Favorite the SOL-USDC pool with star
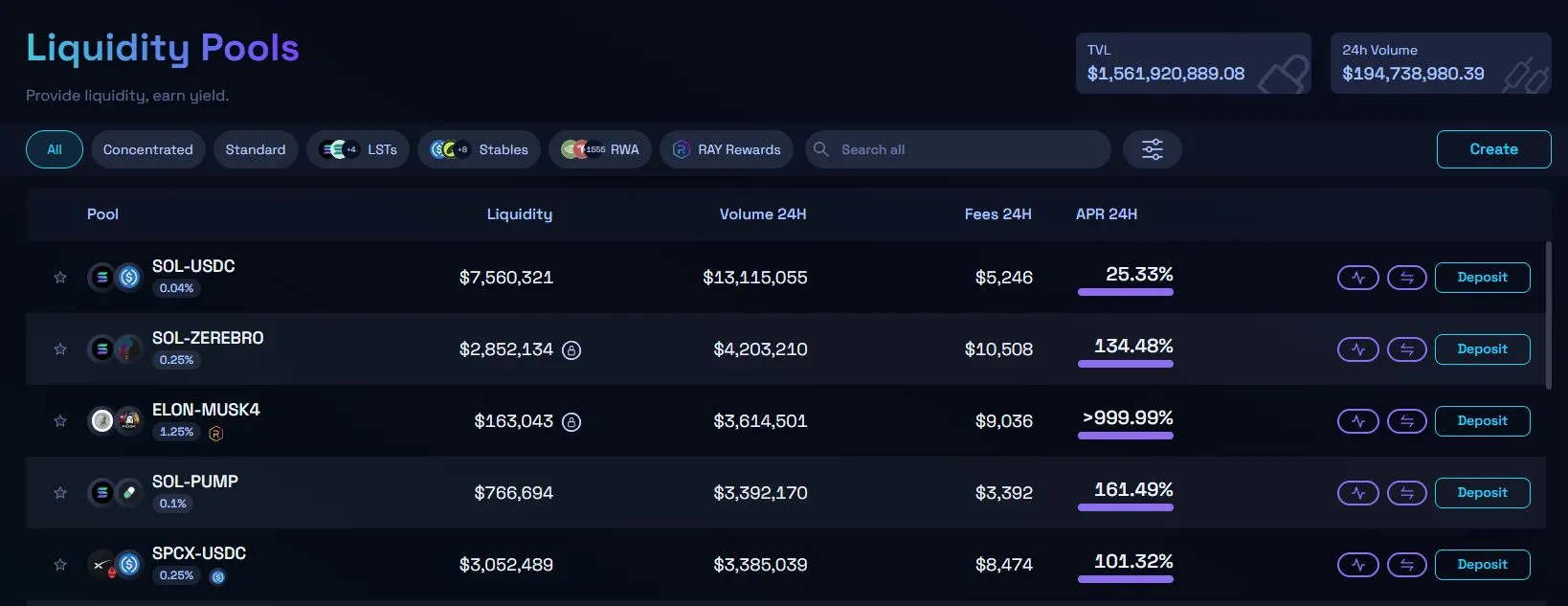Screen dimensions: 1568x606 60,278
